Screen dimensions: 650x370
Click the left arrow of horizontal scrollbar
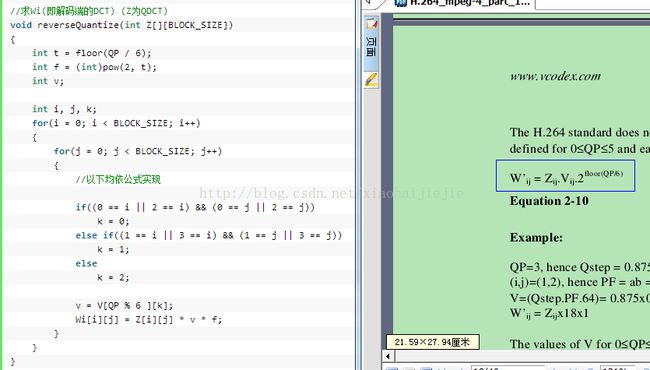(x=388, y=356)
